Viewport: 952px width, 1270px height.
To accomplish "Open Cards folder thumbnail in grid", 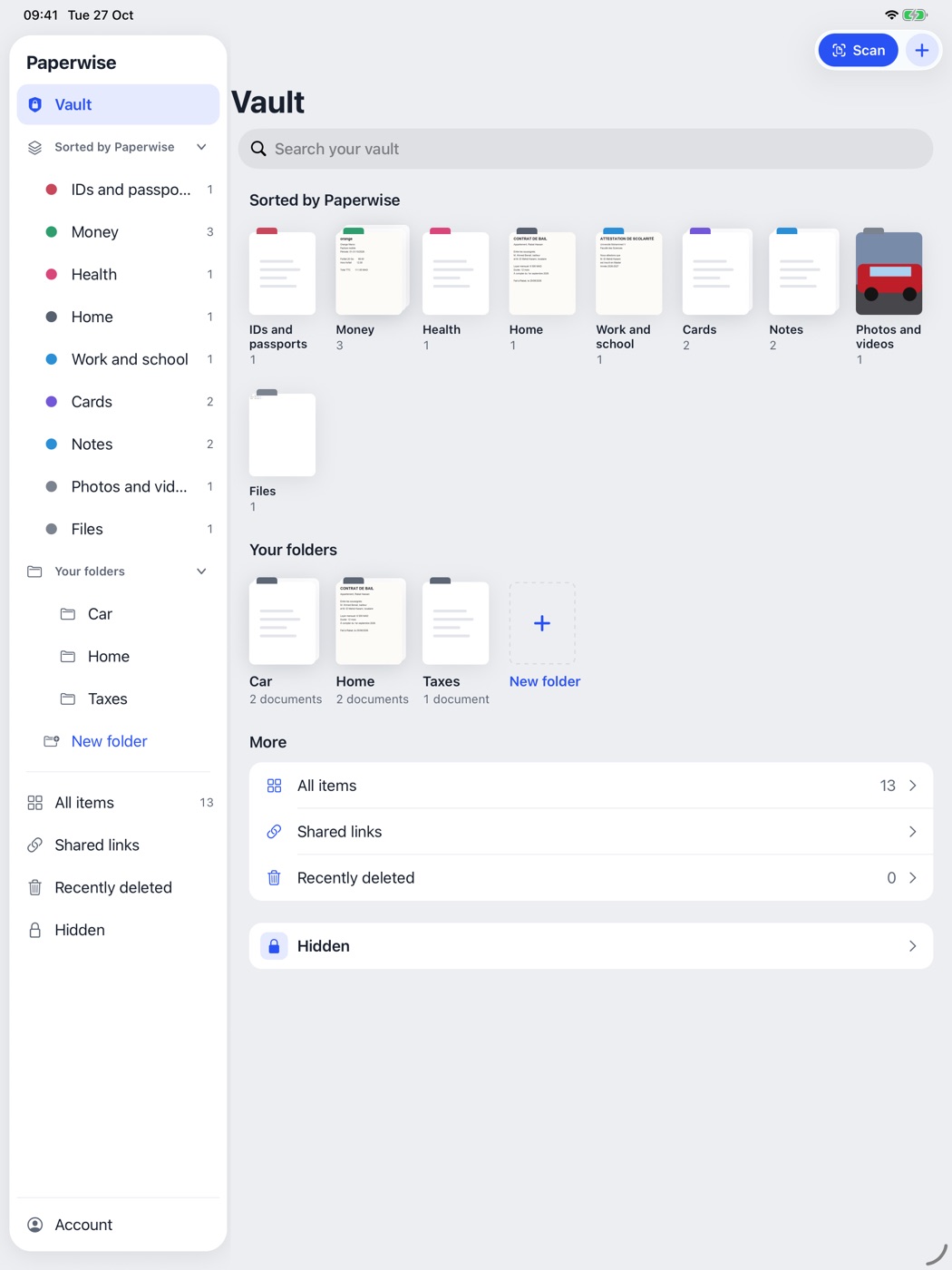I will click(717, 272).
